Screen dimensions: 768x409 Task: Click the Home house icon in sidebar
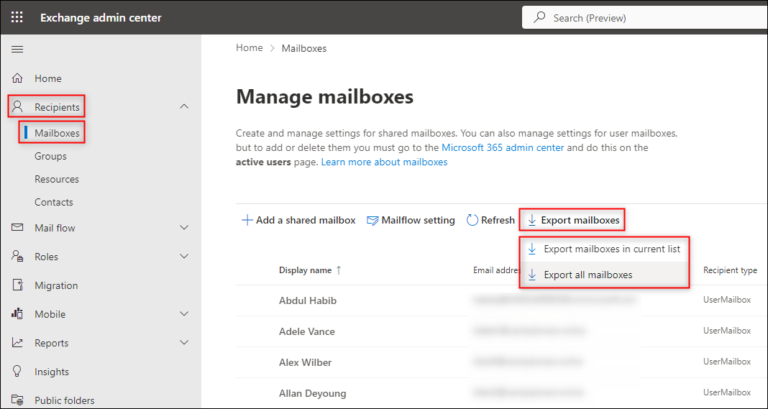click(17, 78)
